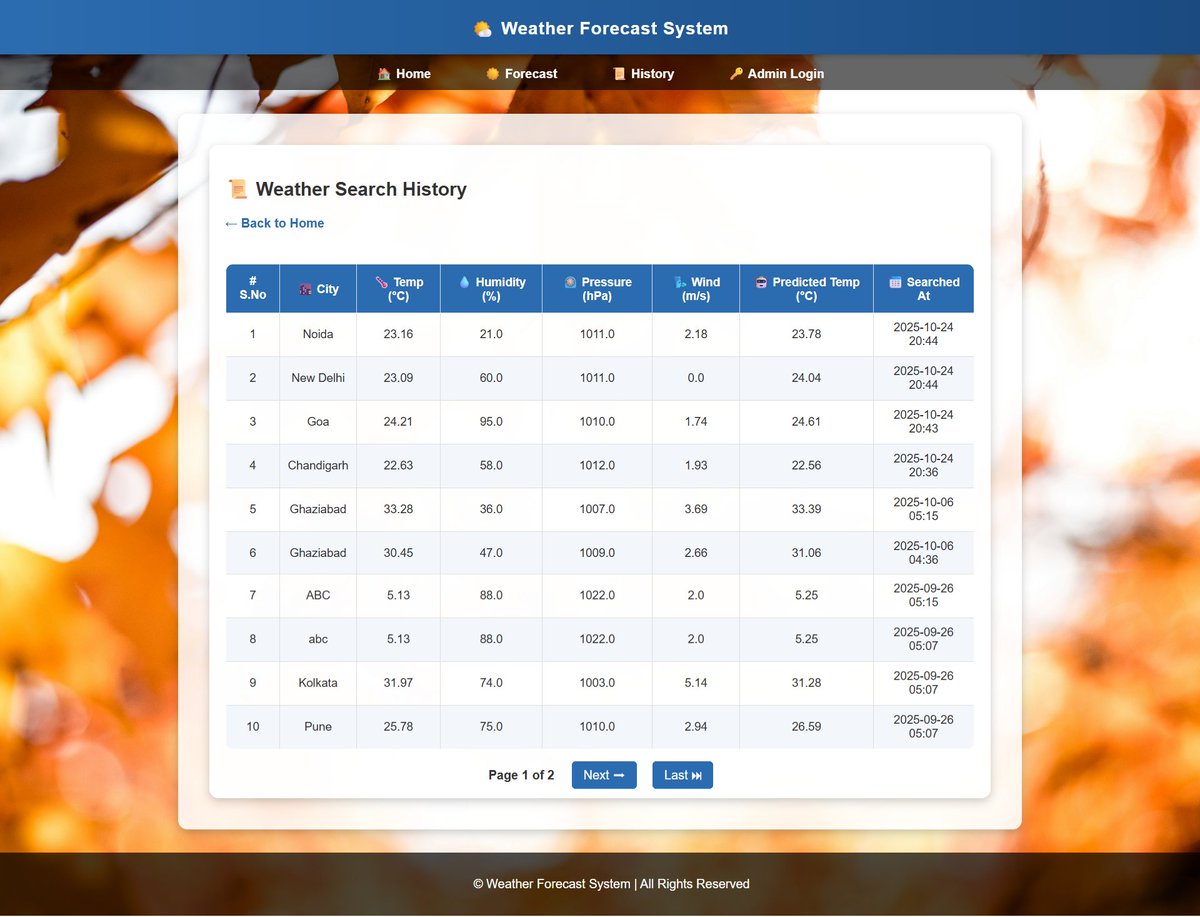The image size is (1200, 917).
Task: Click timestamp 2025-10-06 04:36
Action: click(x=923, y=553)
